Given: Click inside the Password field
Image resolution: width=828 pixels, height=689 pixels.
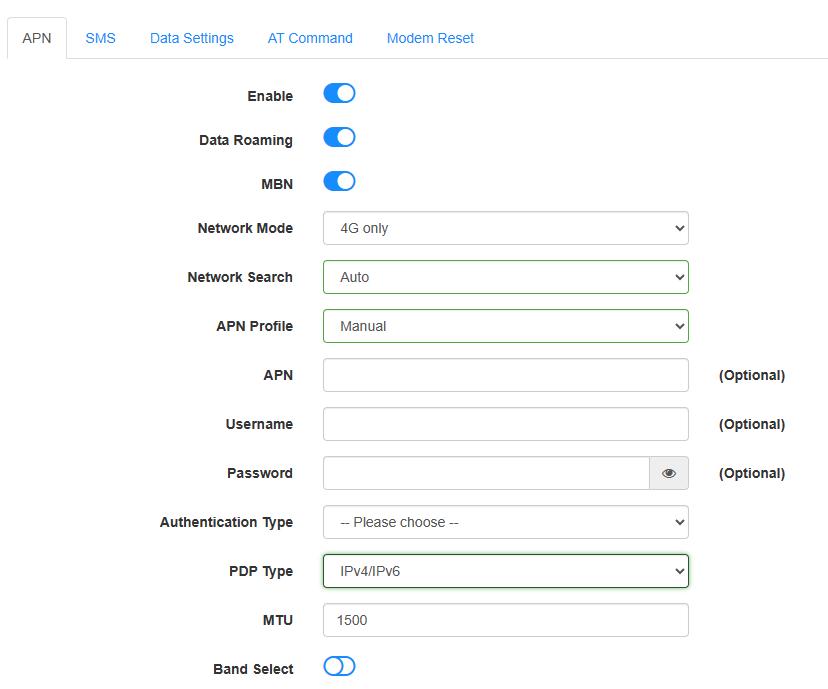Looking at the screenshot, I should coord(486,473).
